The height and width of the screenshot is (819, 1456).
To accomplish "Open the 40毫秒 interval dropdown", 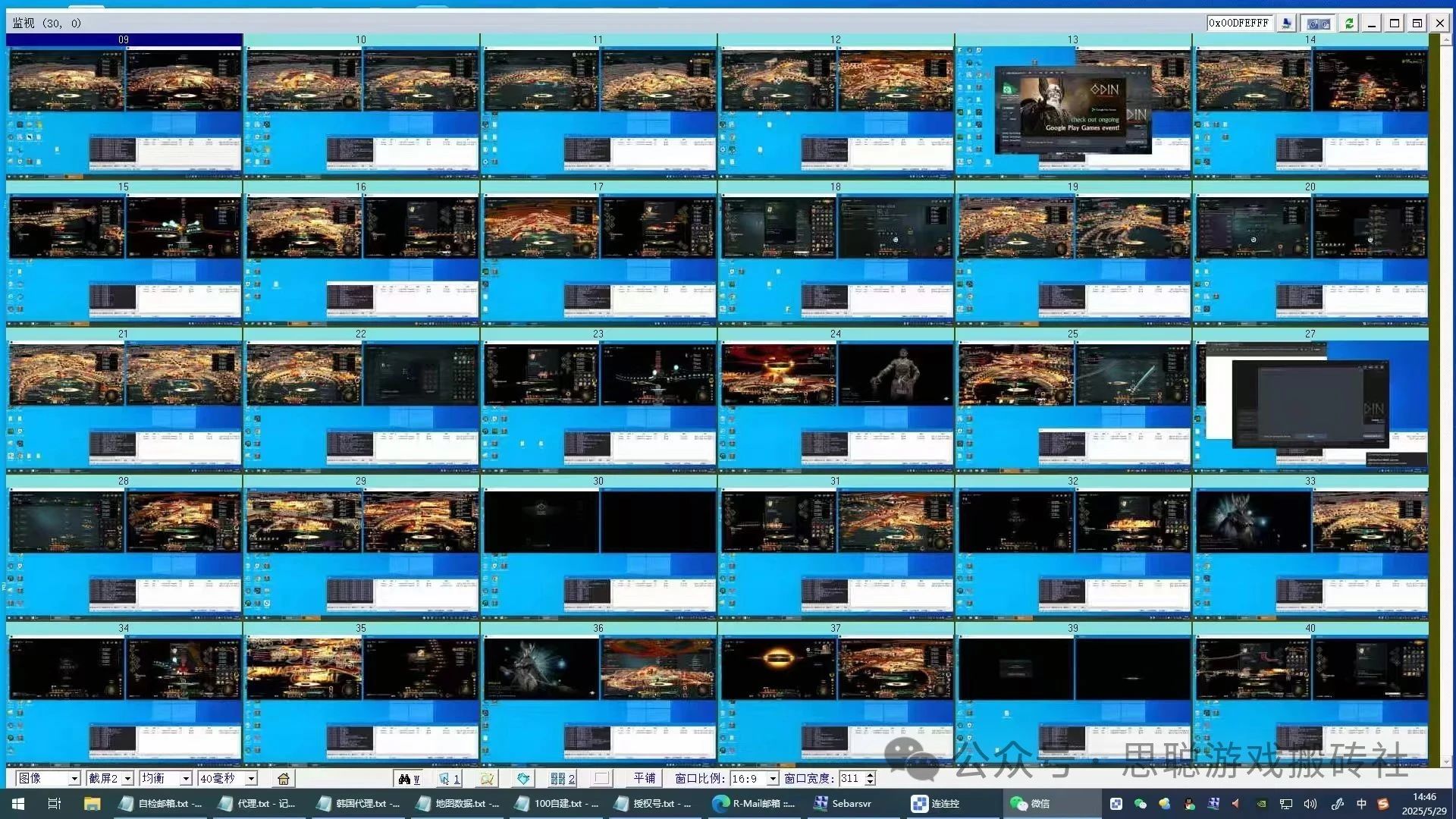I will (251, 779).
